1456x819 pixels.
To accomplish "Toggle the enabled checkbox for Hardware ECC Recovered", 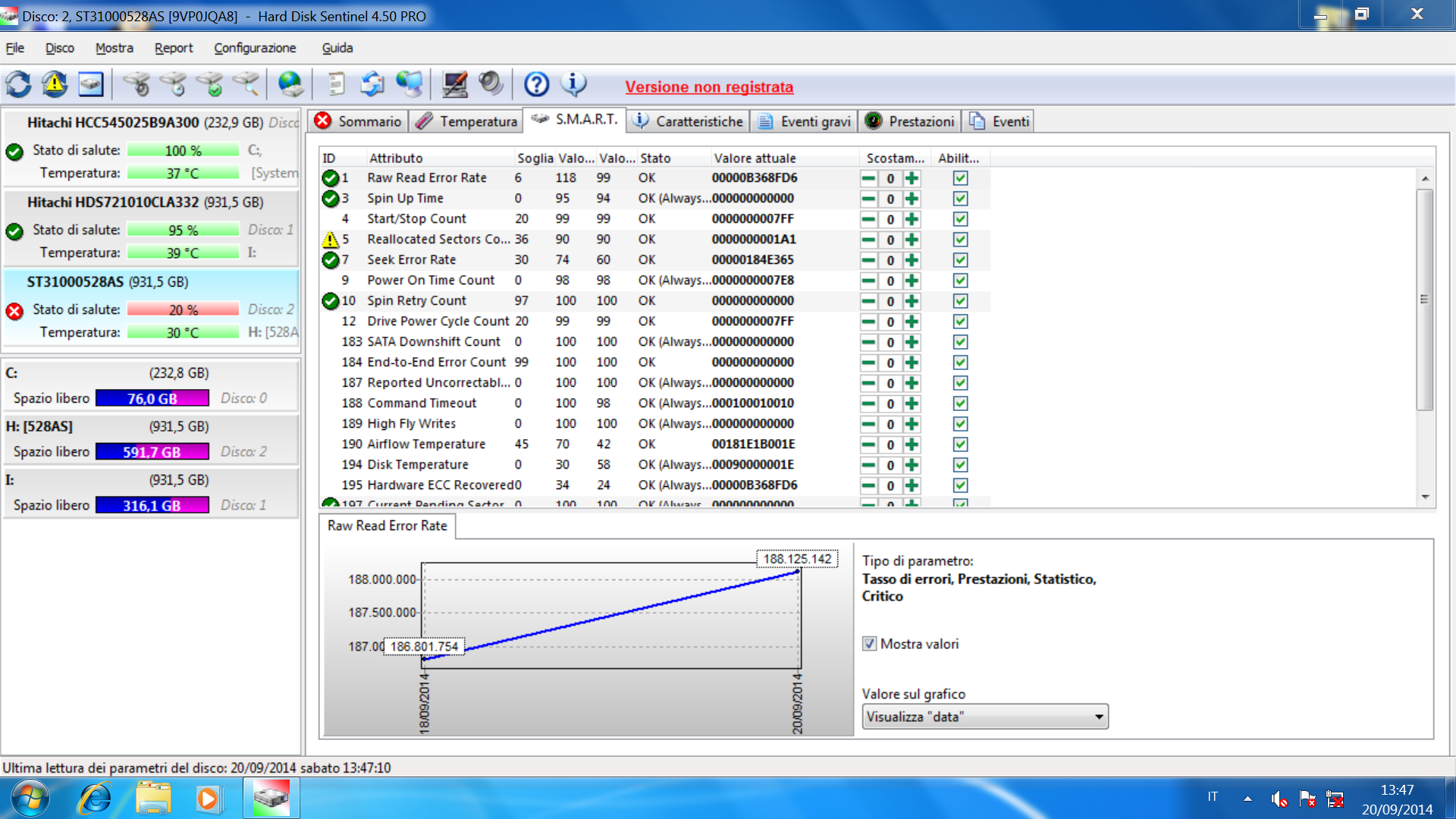I will (960, 485).
